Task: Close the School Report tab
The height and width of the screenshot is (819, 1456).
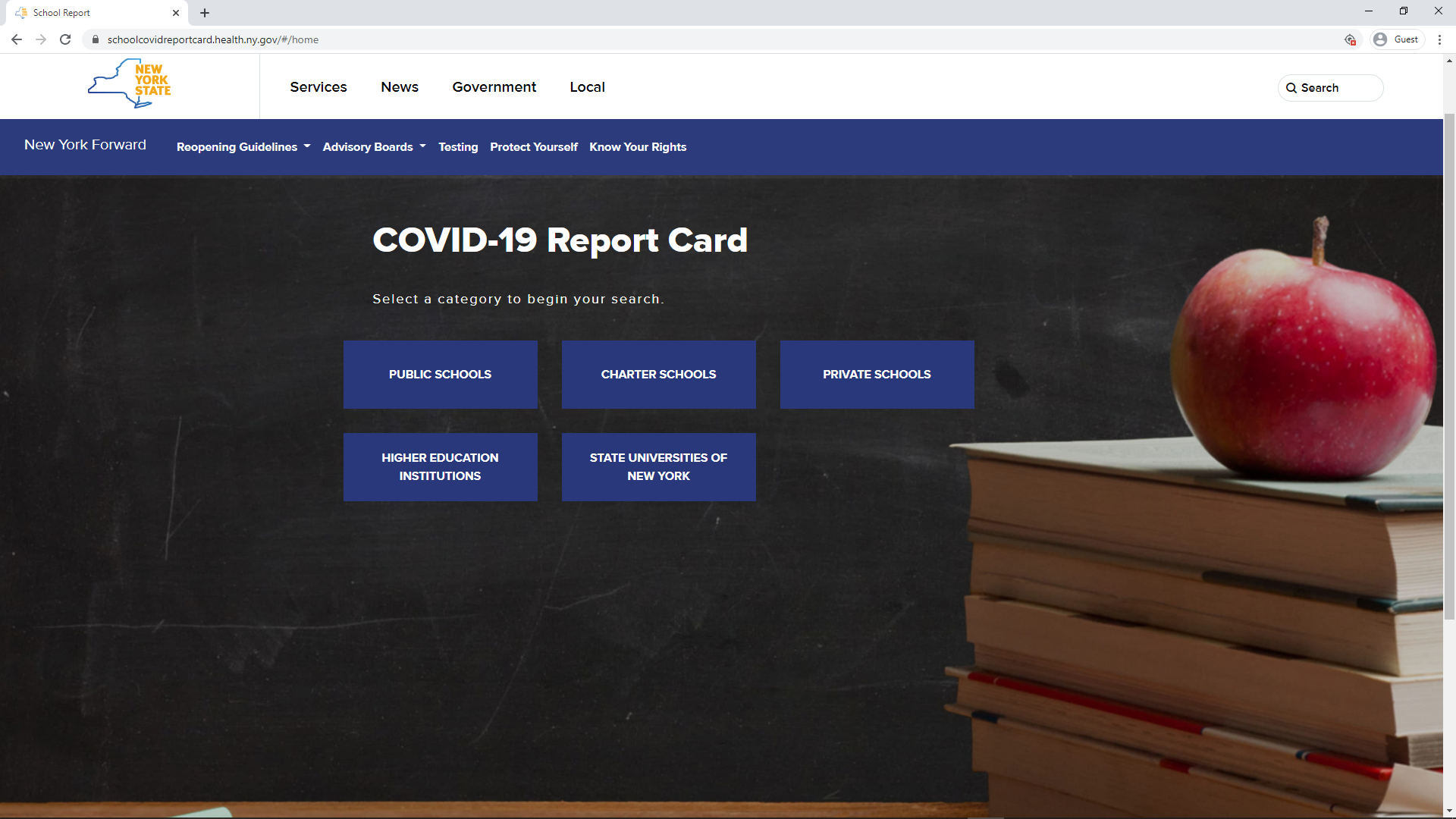Action: click(176, 13)
